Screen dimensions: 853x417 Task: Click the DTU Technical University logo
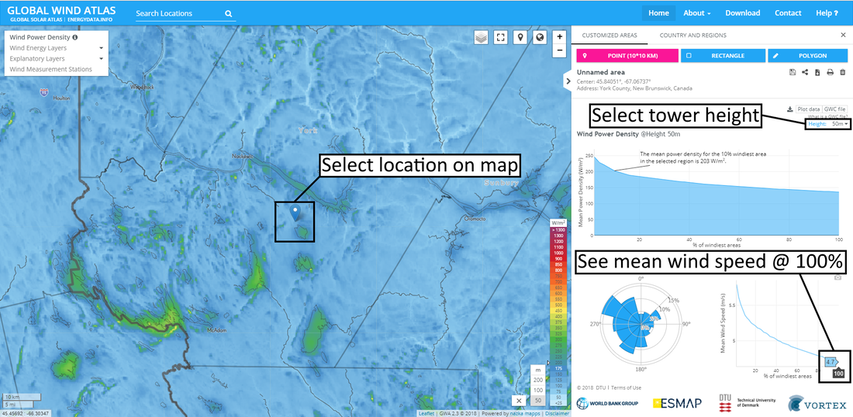[x=745, y=403]
